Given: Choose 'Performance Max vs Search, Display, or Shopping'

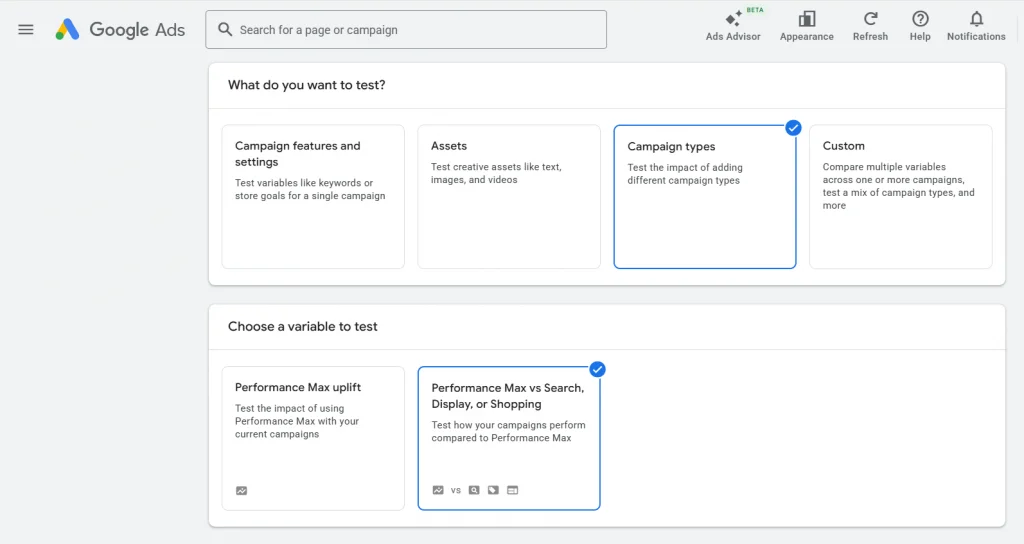Looking at the screenshot, I should [509, 438].
